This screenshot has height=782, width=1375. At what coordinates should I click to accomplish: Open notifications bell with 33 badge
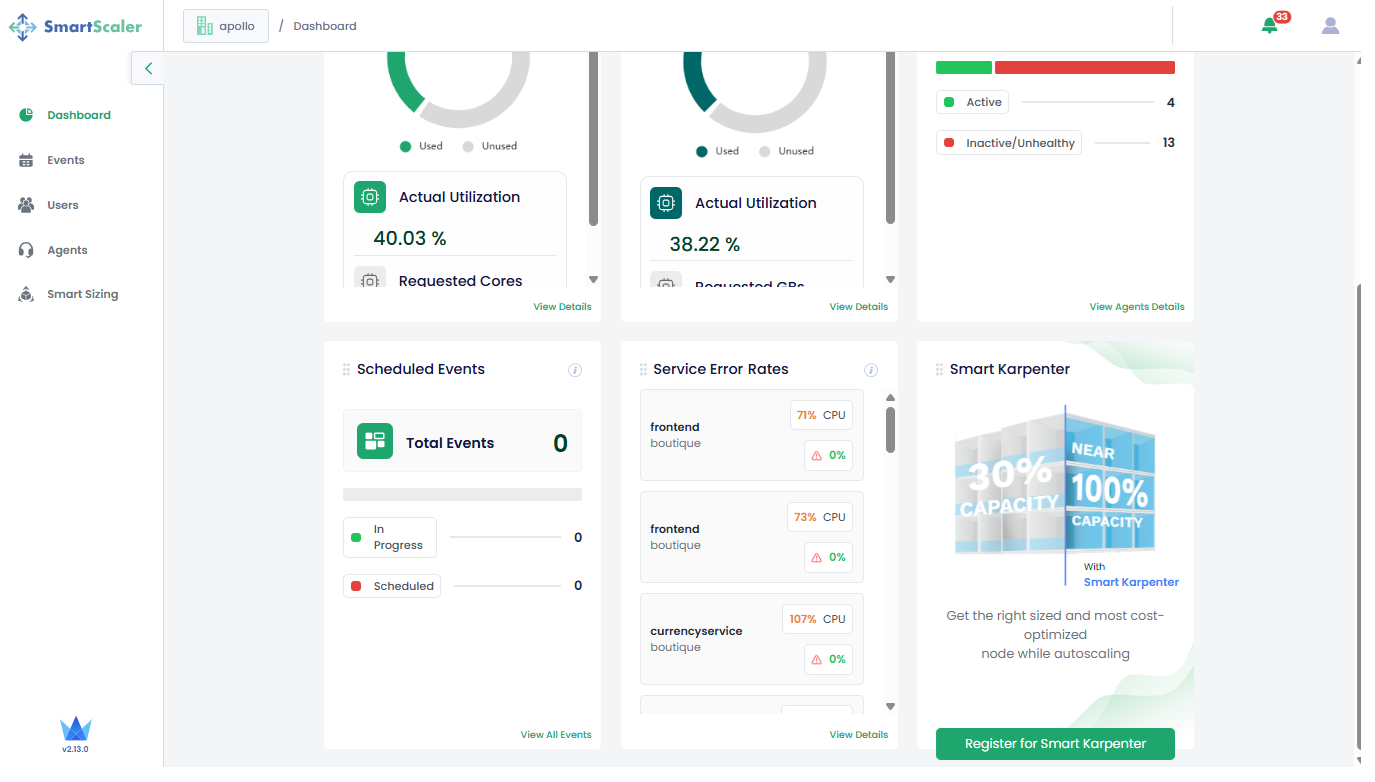[1270, 26]
